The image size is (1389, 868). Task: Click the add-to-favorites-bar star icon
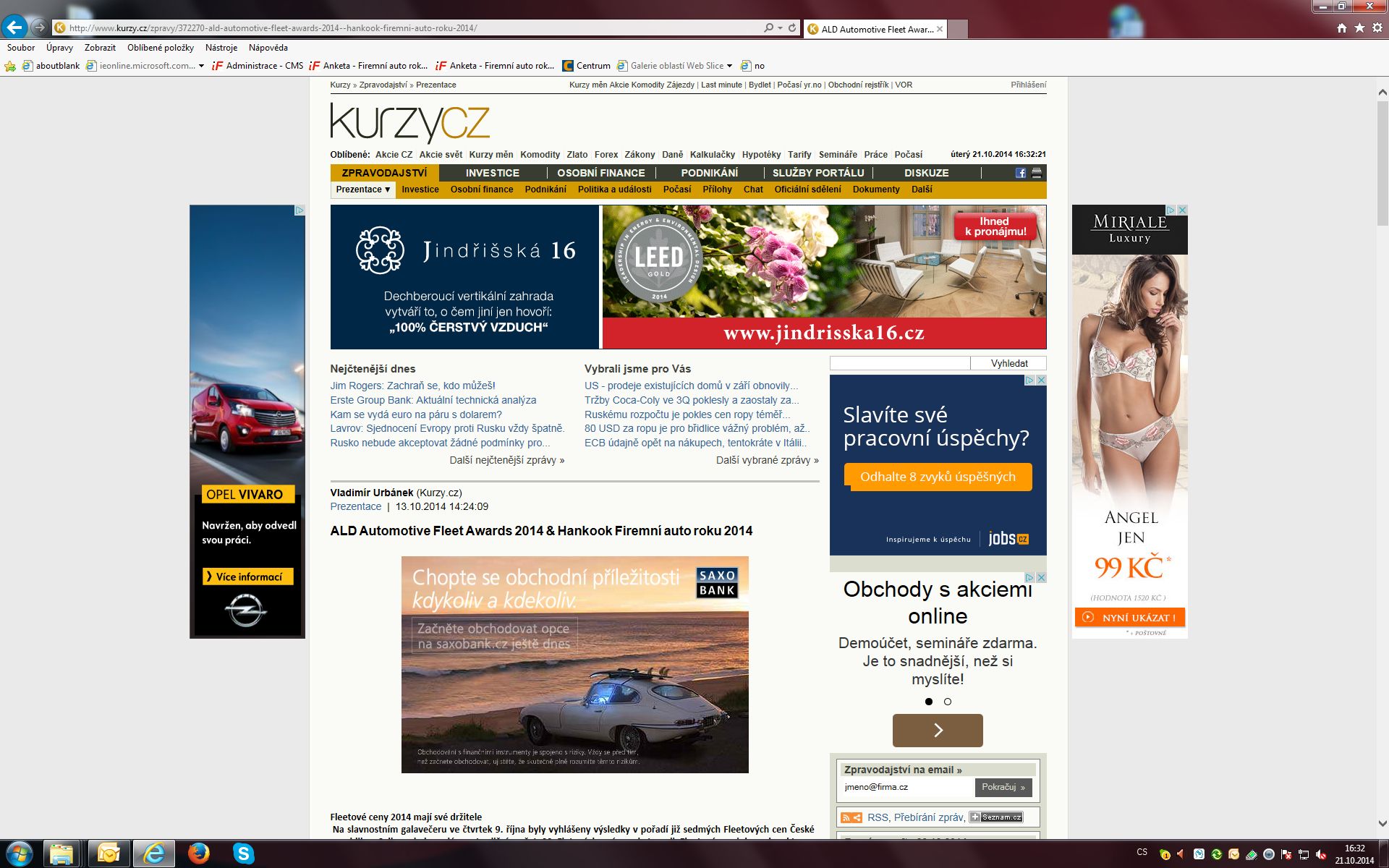click(10, 66)
